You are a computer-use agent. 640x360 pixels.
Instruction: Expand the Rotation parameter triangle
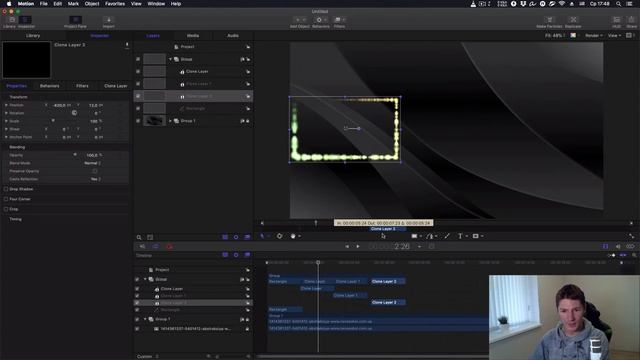coord(6,113)
